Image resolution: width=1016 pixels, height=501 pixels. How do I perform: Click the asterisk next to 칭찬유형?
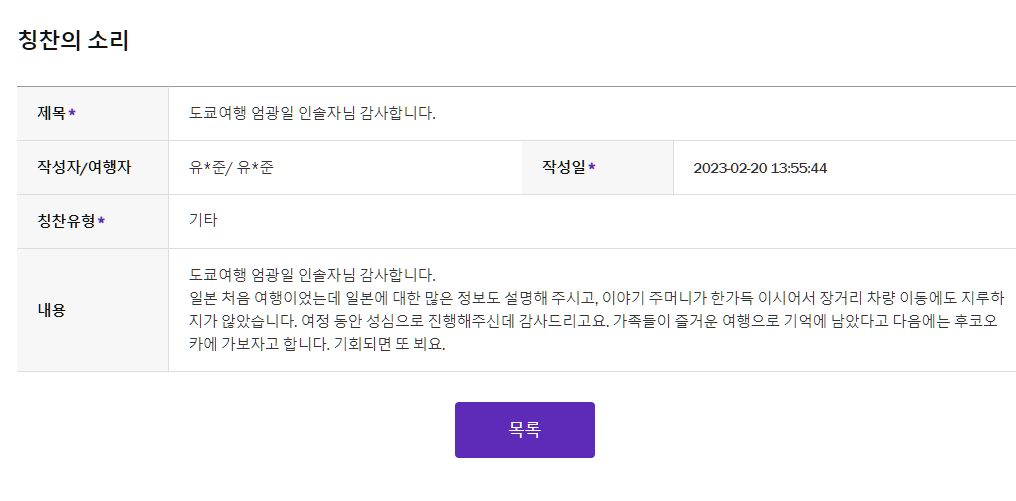[102, 222]
